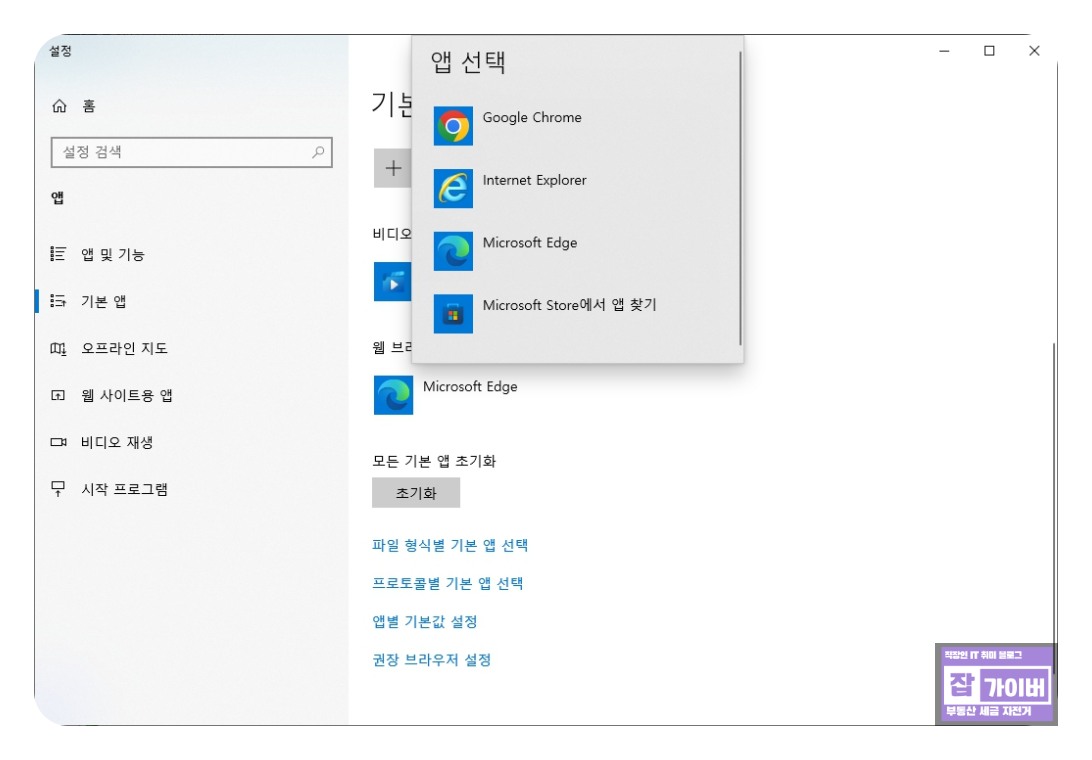Open Microsoft Store icon in app picker
This screenshot has height=760, width=1092.
pos(453,313)
